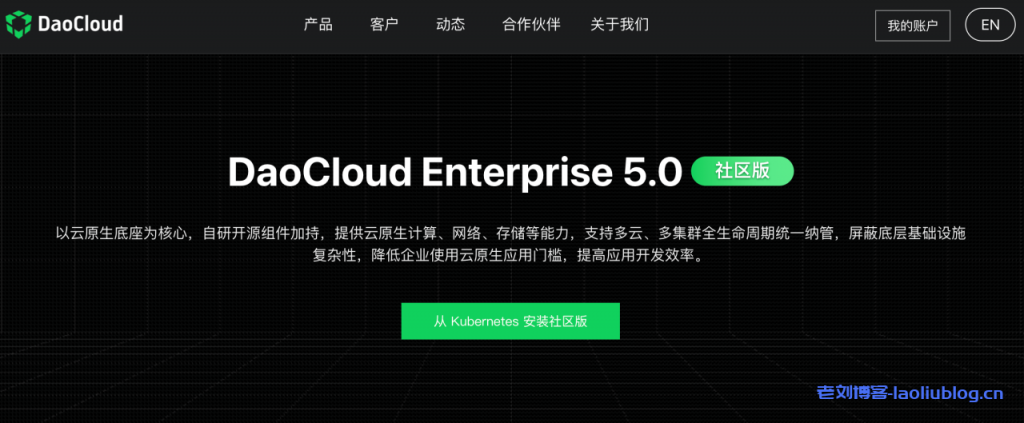
Task: Open the 客户 navigation menu
Action: (384, 25)
